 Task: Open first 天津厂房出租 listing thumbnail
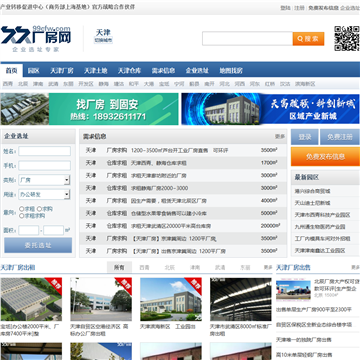pyautogui.click(x=31, y=299)
